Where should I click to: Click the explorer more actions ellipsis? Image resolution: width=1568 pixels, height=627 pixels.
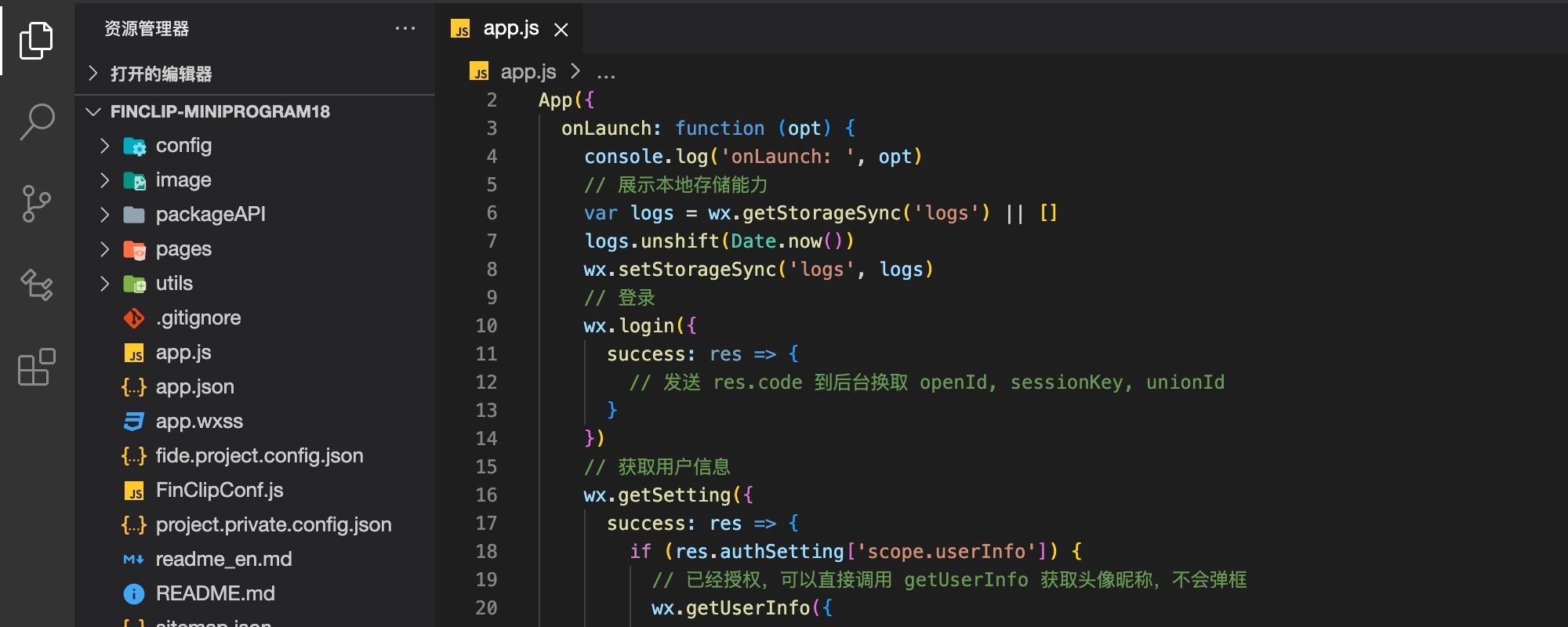click(x=405, y=29)
